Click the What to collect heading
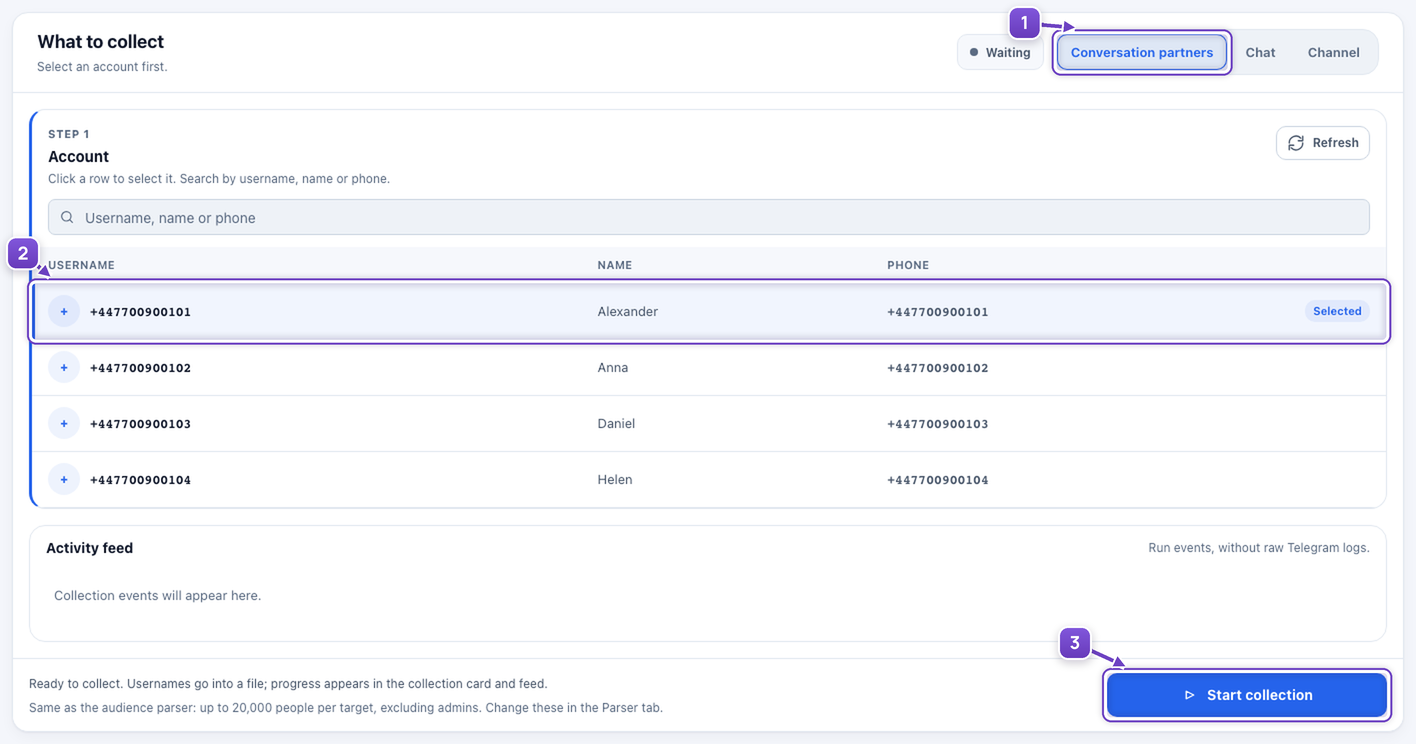Screen dimensions: 1416x744 point(101,42)
